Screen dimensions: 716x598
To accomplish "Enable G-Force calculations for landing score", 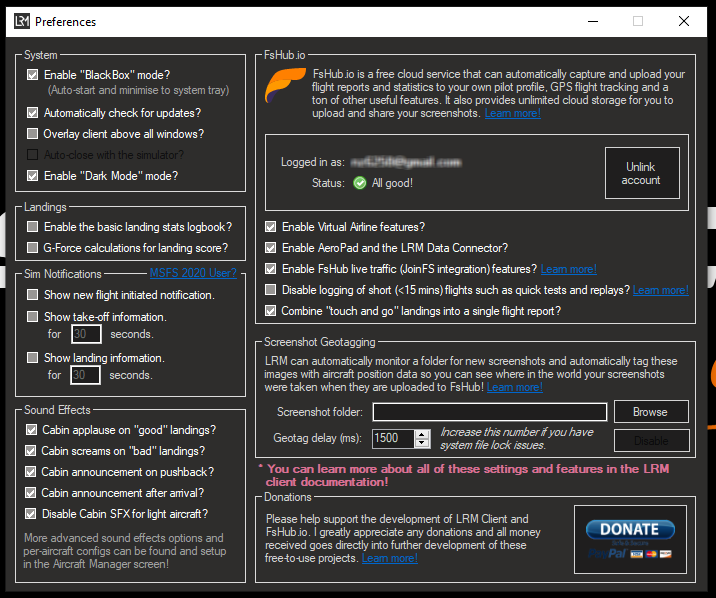I will pos(32,247).
